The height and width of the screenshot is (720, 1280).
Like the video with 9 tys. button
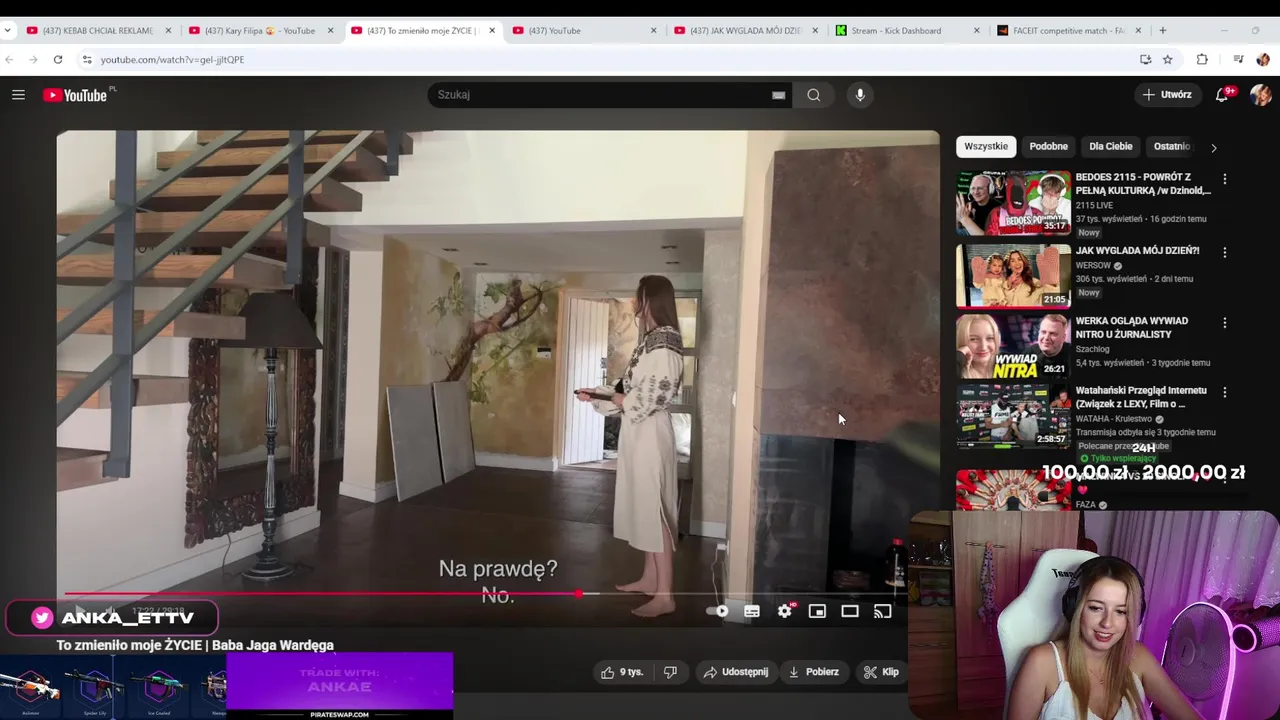coord(622,672)
